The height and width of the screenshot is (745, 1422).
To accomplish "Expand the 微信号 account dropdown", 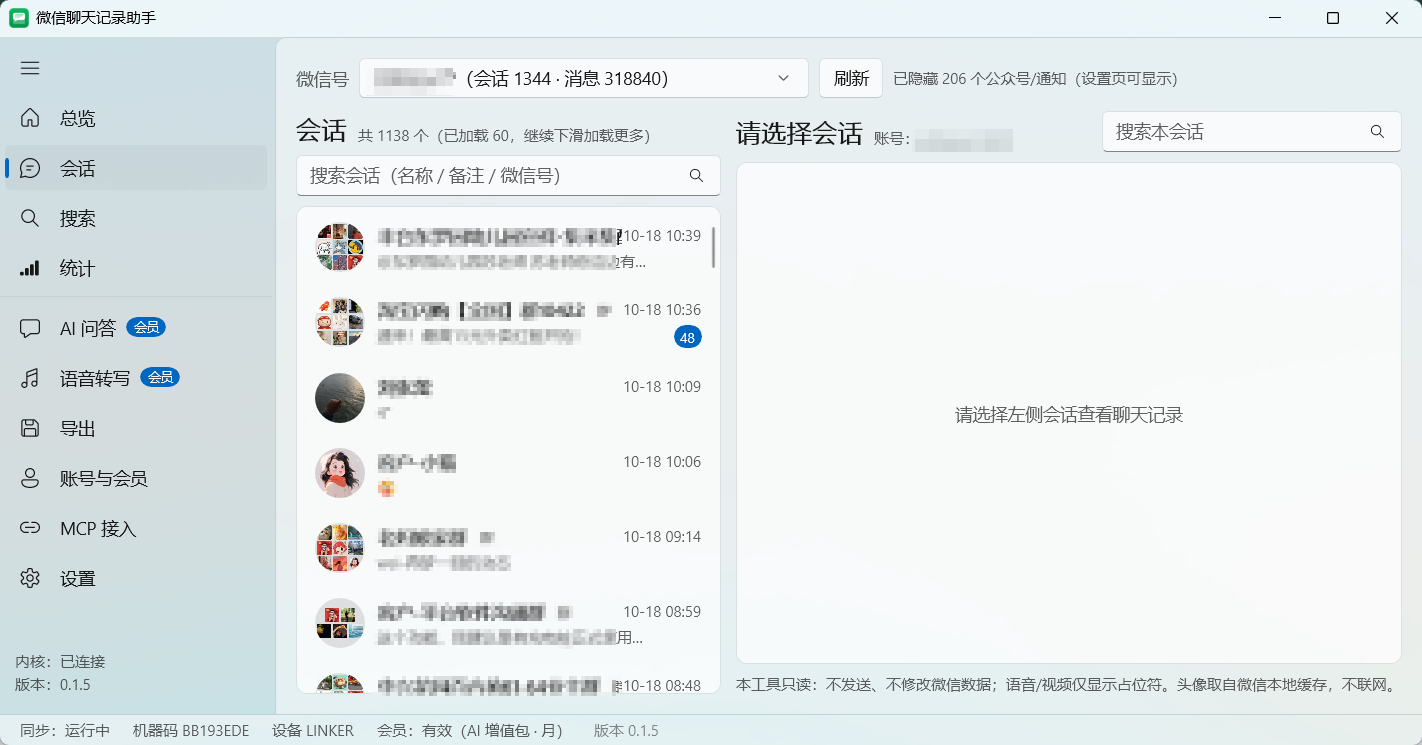I will point(584,78).
